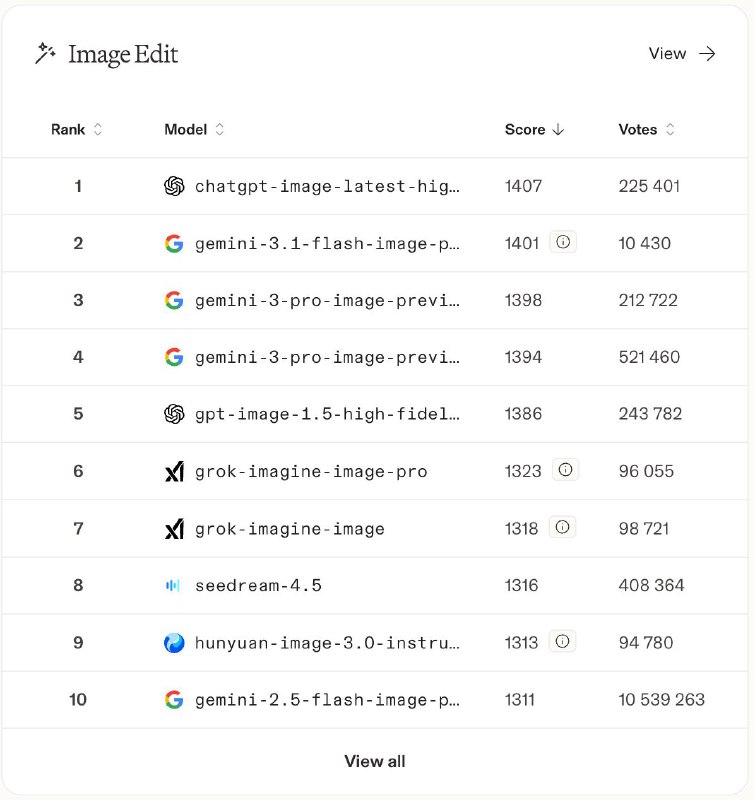
Task: Open info icon next to score 1401
Action: [563, 242]
